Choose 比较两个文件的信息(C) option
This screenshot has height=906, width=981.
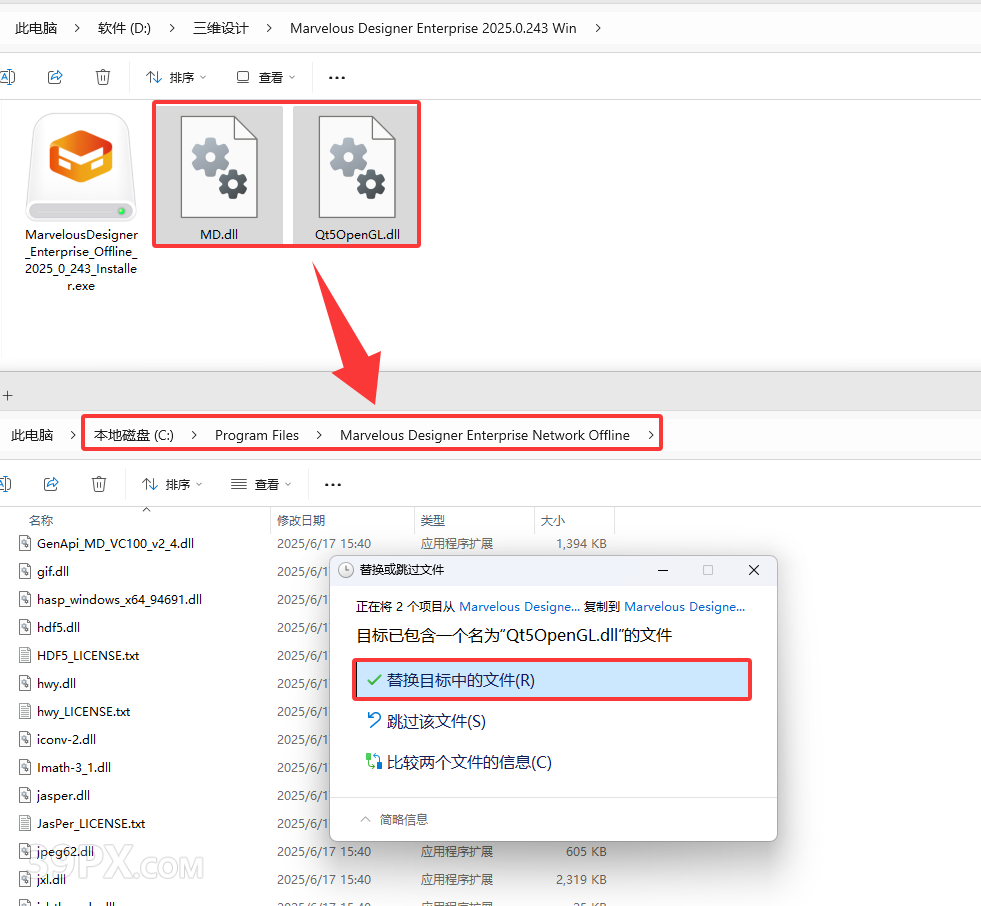click(x=469, y=762)
